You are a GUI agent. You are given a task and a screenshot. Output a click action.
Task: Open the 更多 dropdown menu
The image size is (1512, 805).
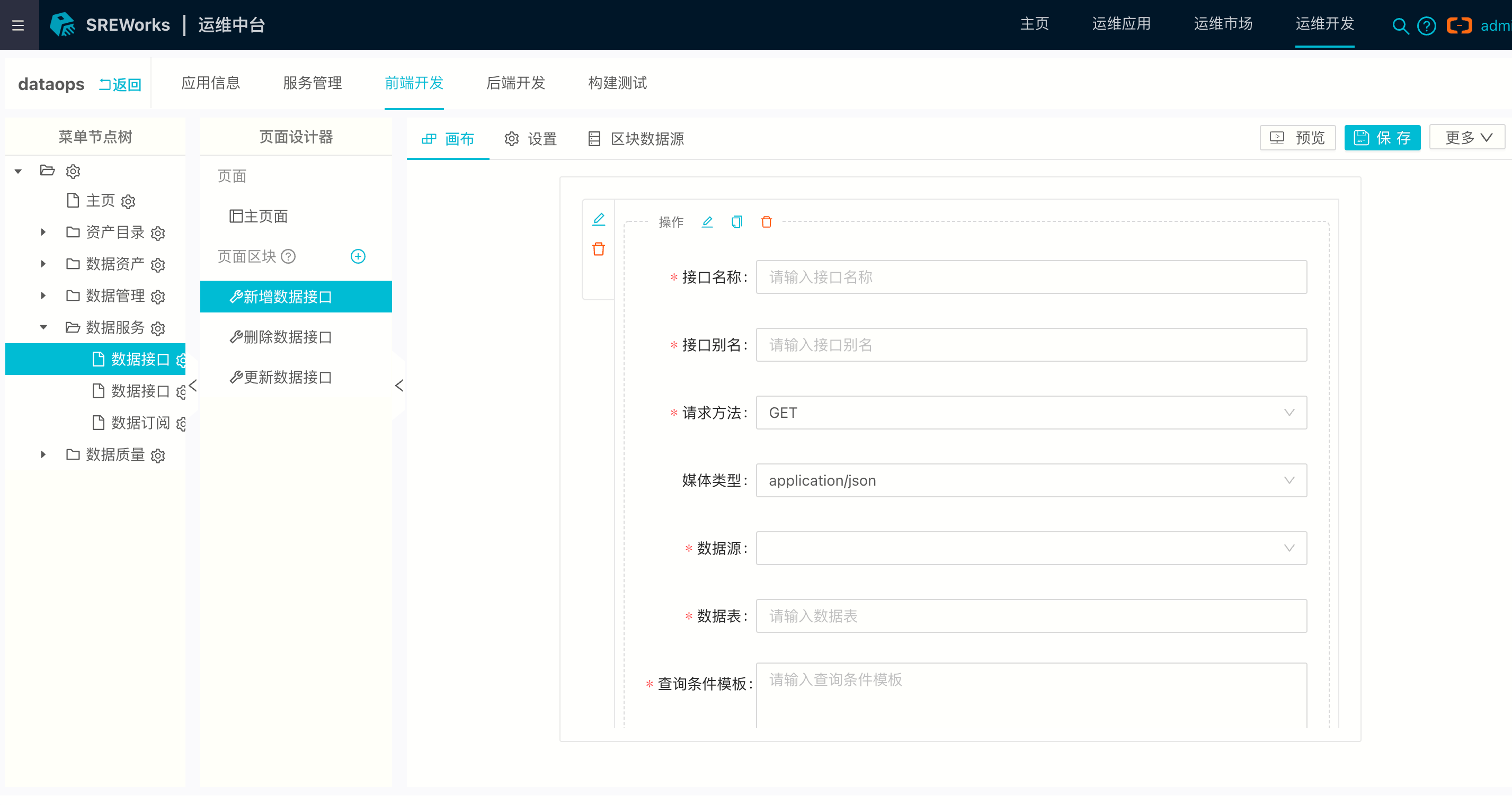1466,137
